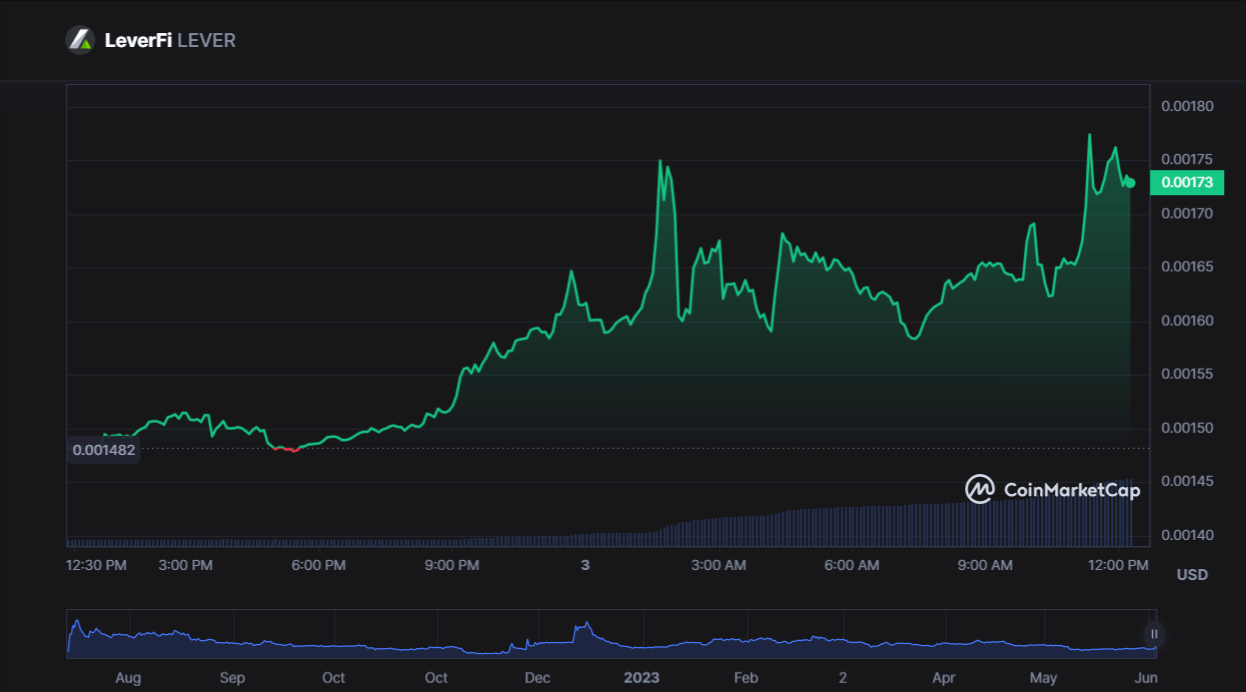The image size is (1246, 692).
Task: Click the 0.00180 price axis label
Action: (1187, 106)
